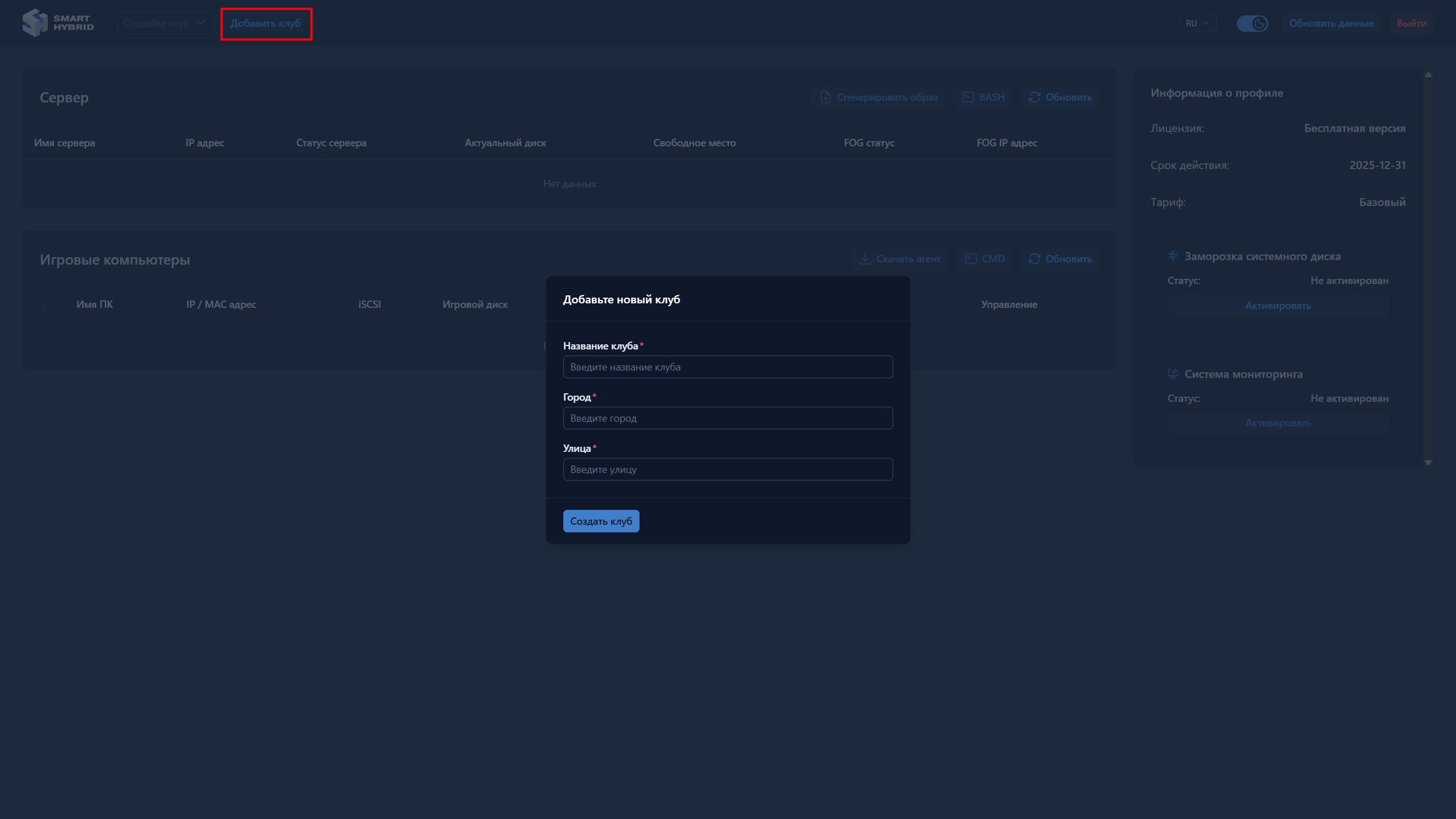Image resolution: width=1456 pixels, height=819 pixels.
Task: Click into the city input field
Action: [728, 418]
